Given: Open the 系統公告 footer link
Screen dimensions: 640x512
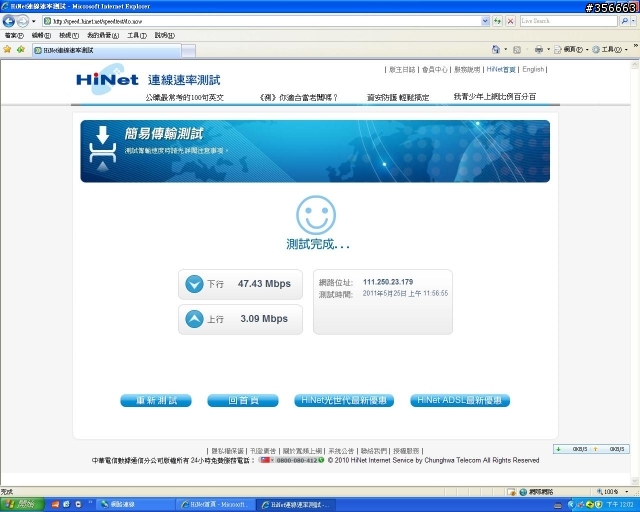Looking at the screenshot, I should pyautogui.click(x=341, y=451).
